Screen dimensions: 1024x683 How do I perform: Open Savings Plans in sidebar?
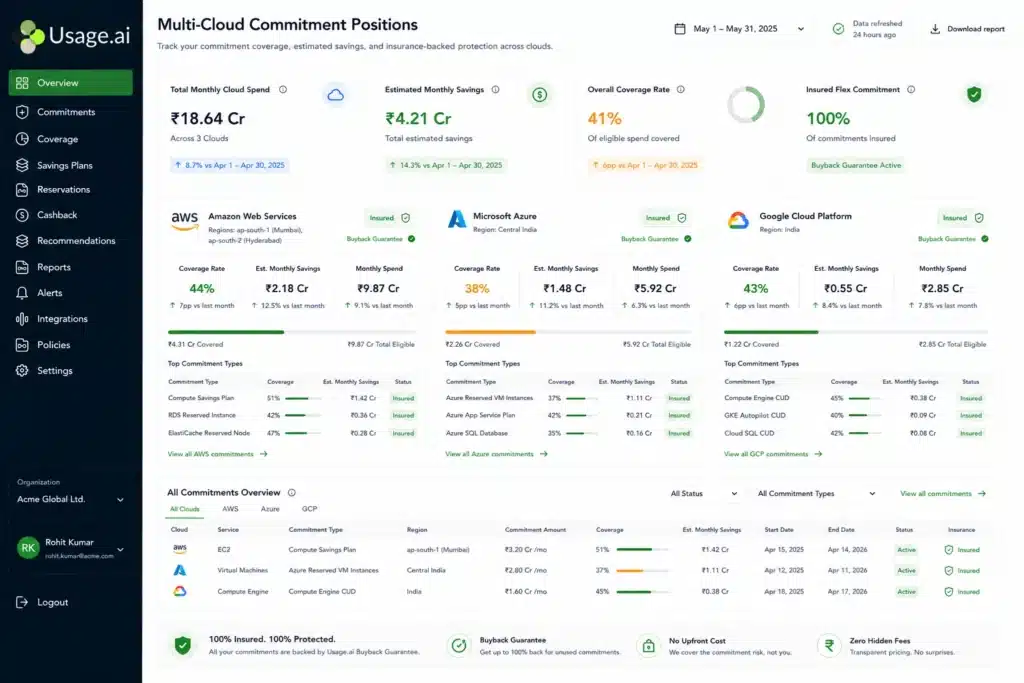point(65,165)
